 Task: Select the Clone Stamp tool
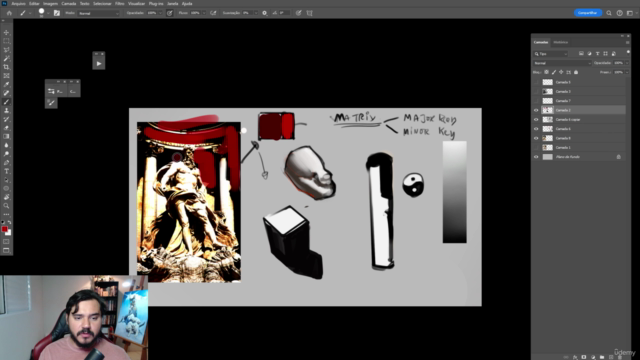point(6,110)
